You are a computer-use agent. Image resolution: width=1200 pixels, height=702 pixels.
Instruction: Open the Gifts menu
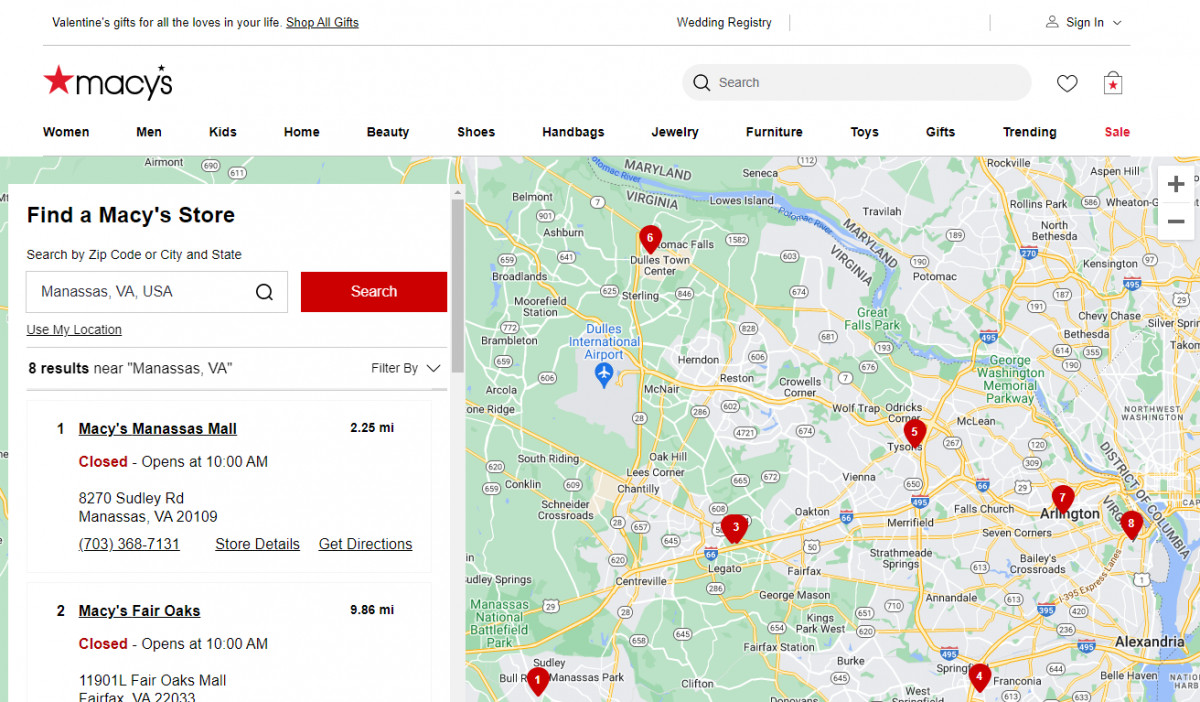[941, 132]
